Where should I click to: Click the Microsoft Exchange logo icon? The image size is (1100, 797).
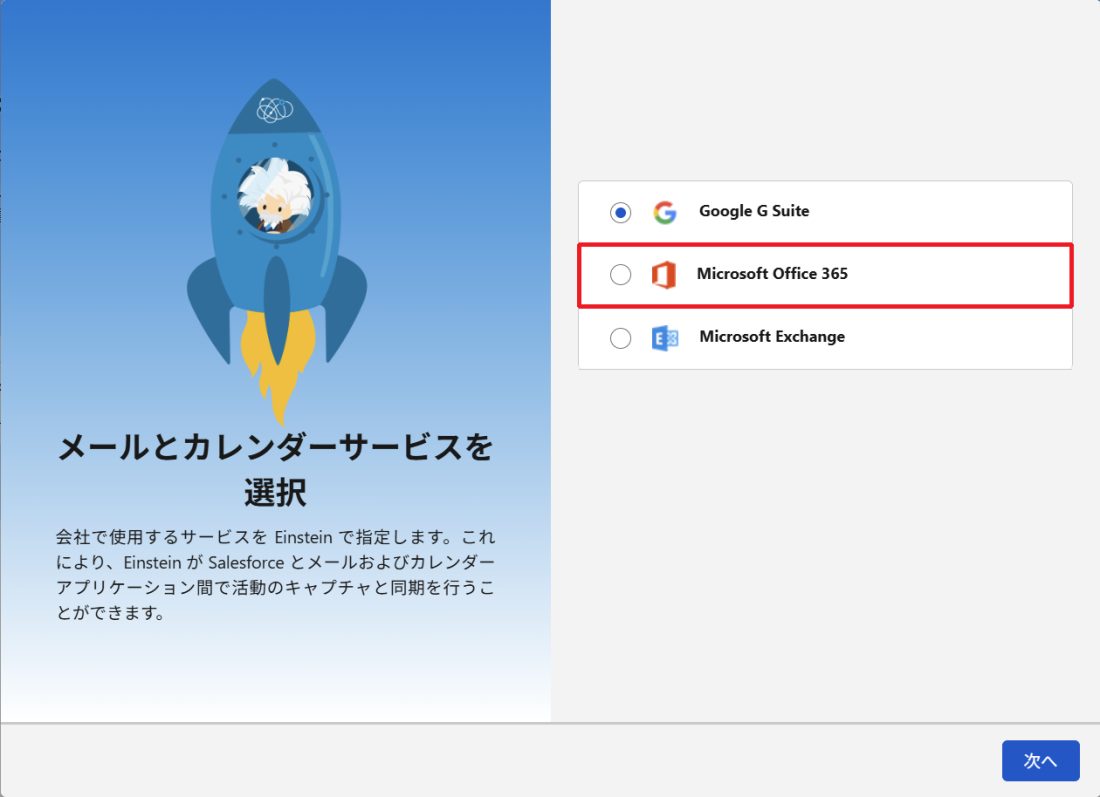(664, 338)
